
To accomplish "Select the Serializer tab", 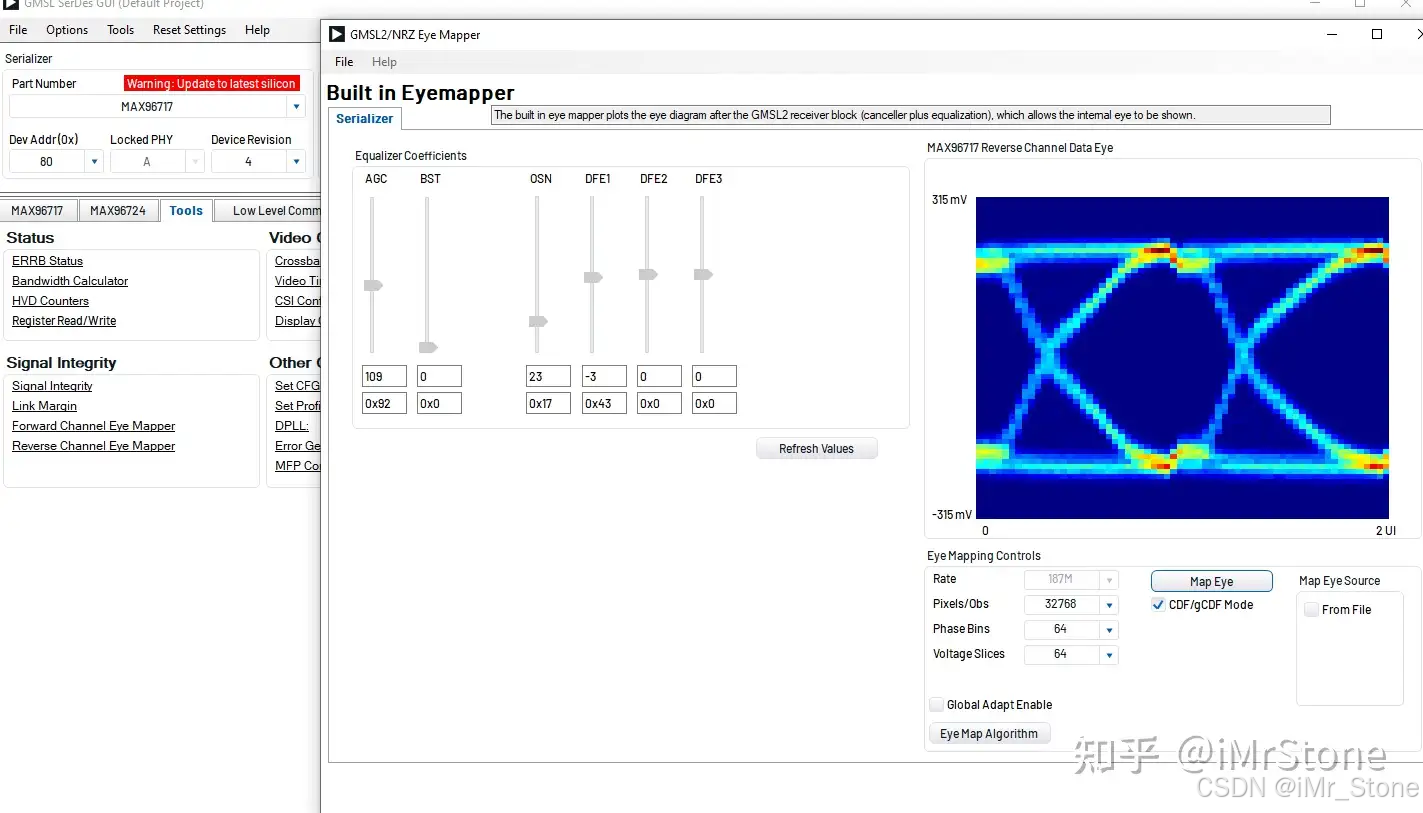I will [x=364, y=119].
